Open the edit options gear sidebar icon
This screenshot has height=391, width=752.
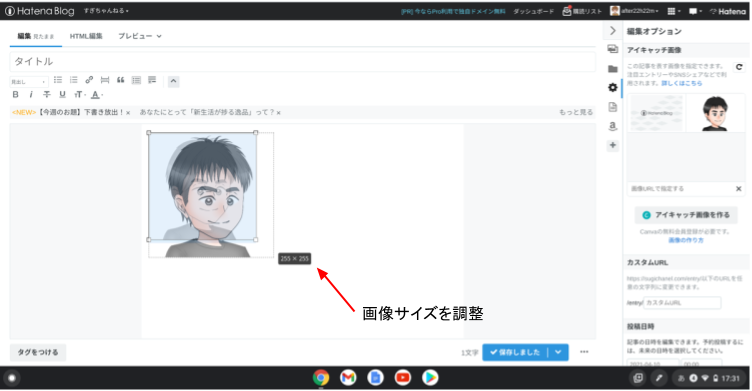click(613, 88)
